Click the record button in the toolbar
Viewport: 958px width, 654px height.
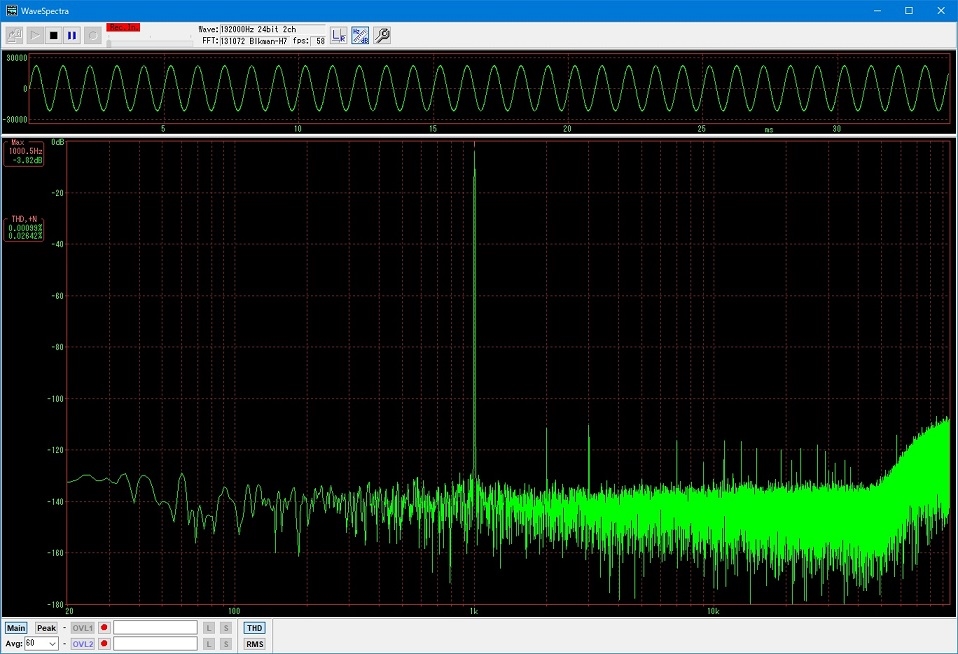click(x=92, y=35)
